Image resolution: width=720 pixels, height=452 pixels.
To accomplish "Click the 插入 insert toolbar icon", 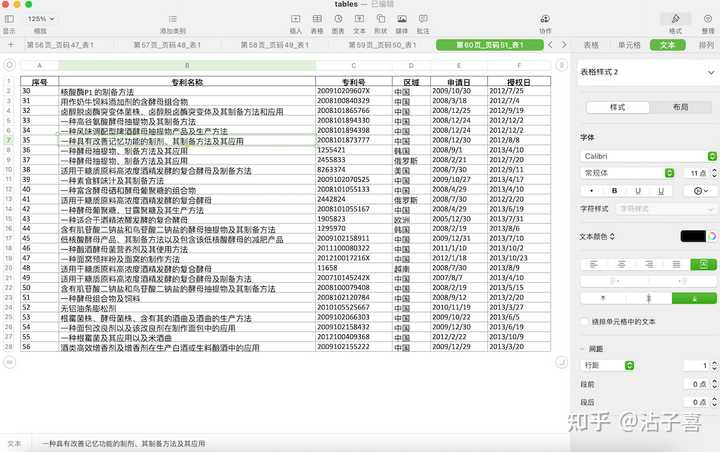I will (296, 19).
